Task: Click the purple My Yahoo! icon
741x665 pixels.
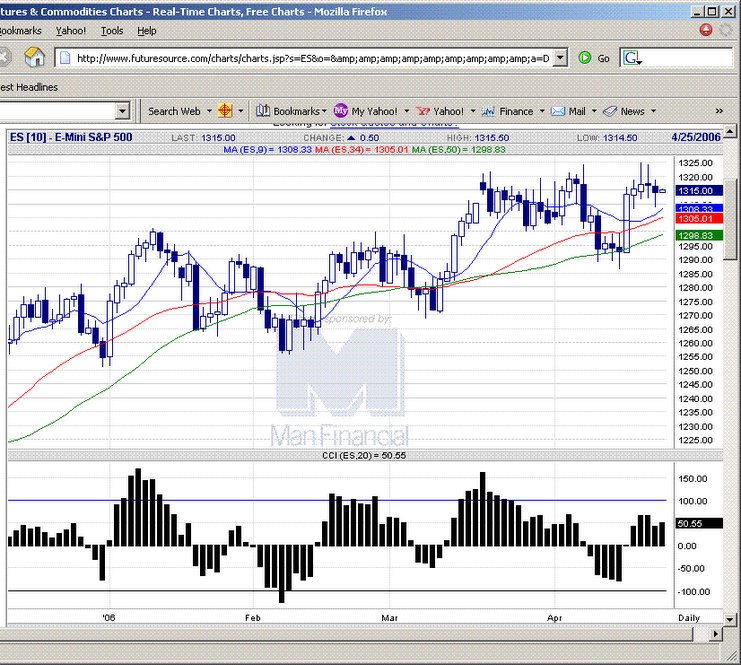Action: tap(340, 111)
